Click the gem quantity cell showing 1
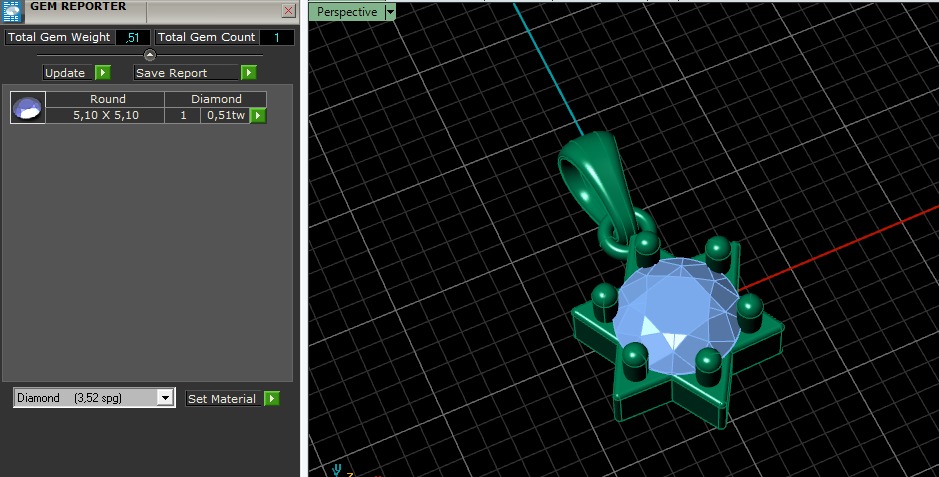Viewport: 939px width, 477px height. (183, 116)
